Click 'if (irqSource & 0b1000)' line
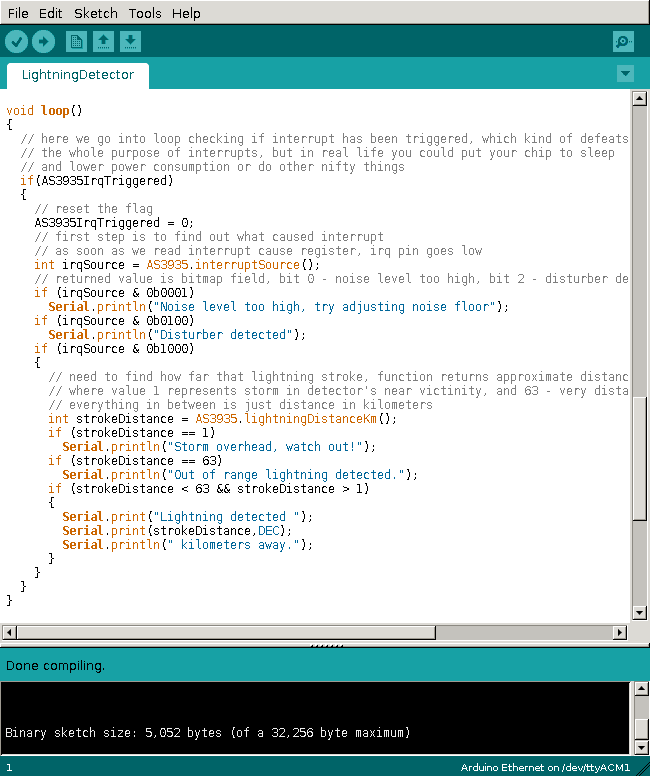The width and height of the screenshot is (650, 776). pos(114,349)
